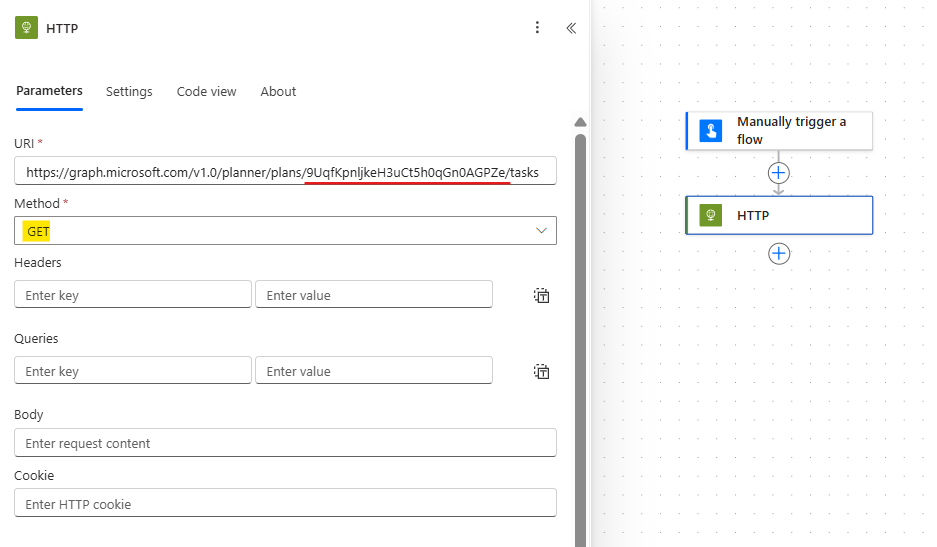The height and width of the screenshot is (547, 937).
Task: Focus the Queries Enter value field
Action: 373,371
